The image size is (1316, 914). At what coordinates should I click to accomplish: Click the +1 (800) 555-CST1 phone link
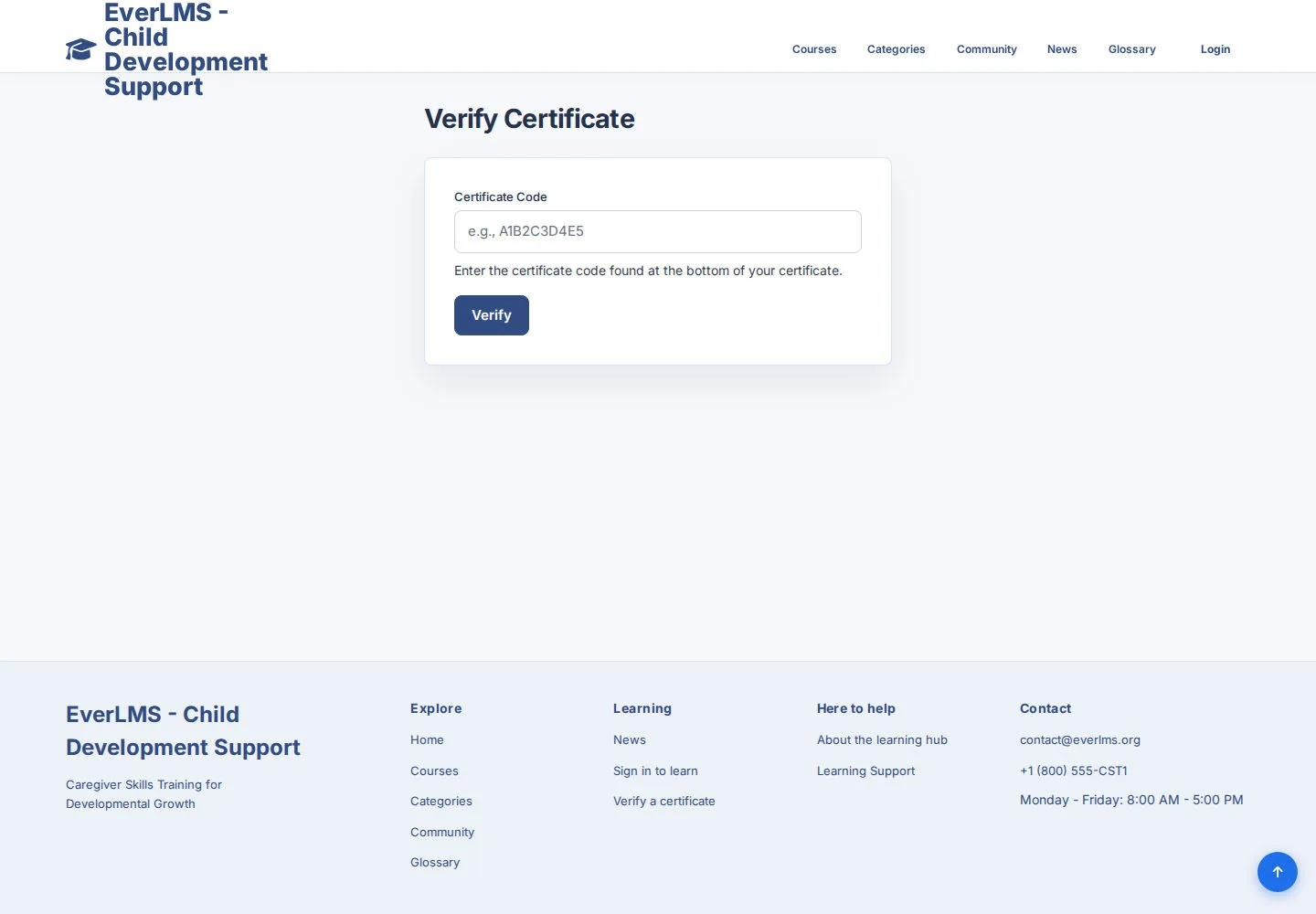(1074, 771)
